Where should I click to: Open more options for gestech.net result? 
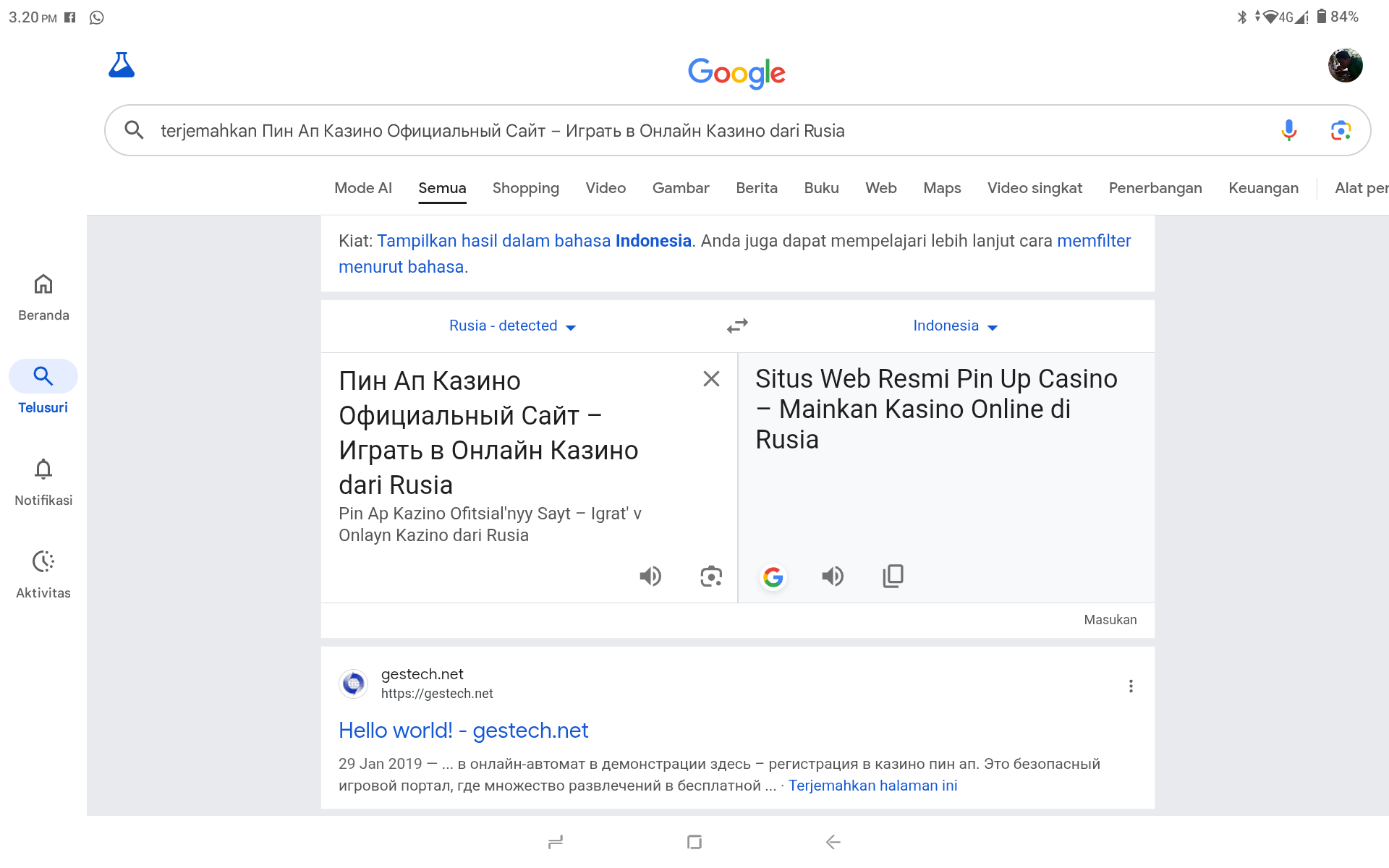(x=1131, y=686)
